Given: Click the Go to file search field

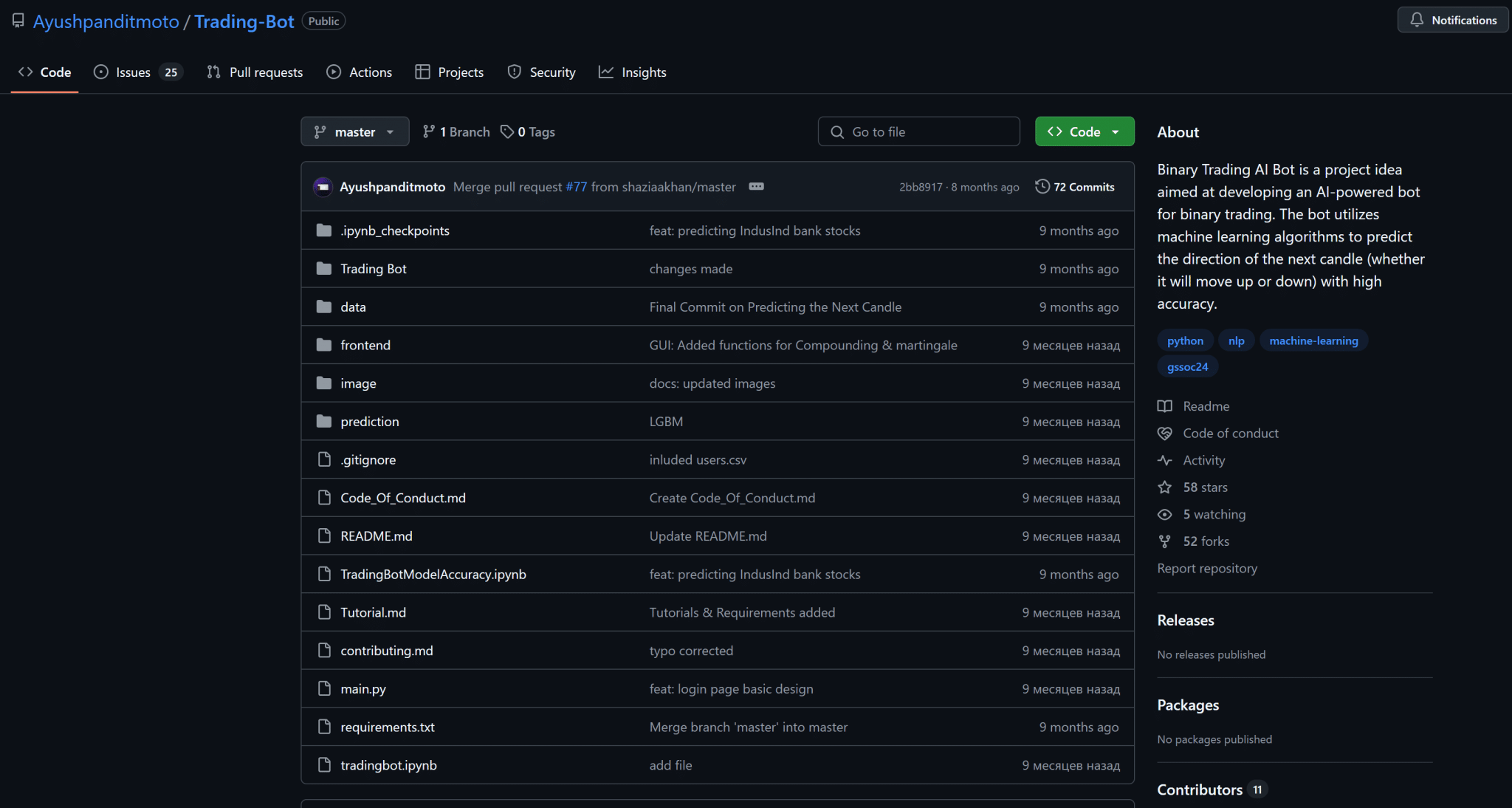Looking at the screenshot, I should pos(918,131).
